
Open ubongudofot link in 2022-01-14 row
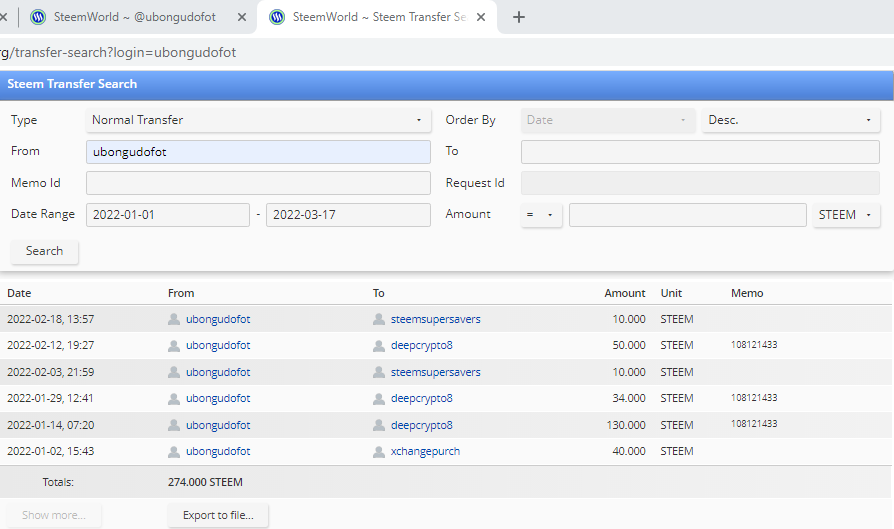click(x=218, y=425)
